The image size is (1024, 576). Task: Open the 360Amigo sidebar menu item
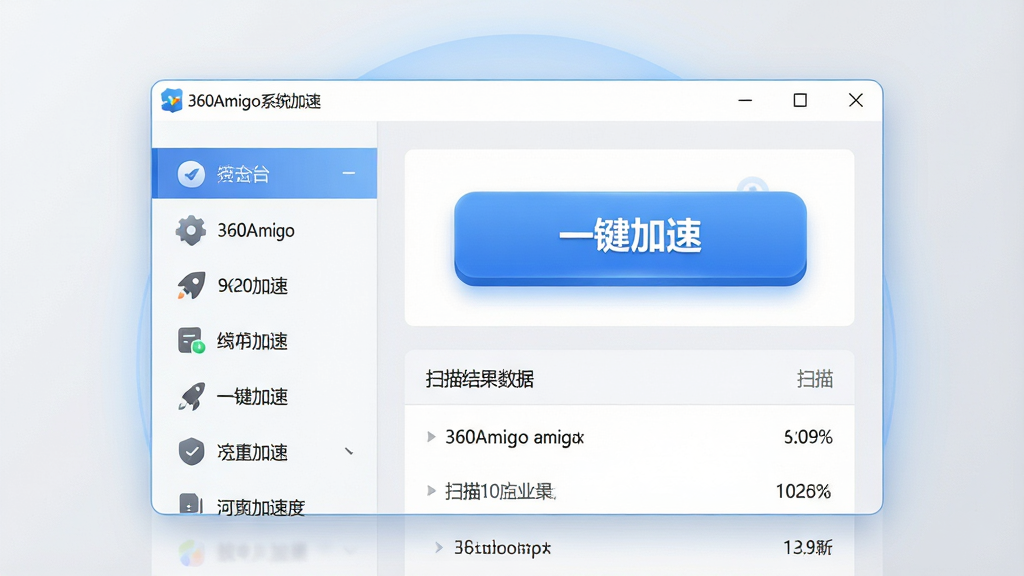[264, 231]
